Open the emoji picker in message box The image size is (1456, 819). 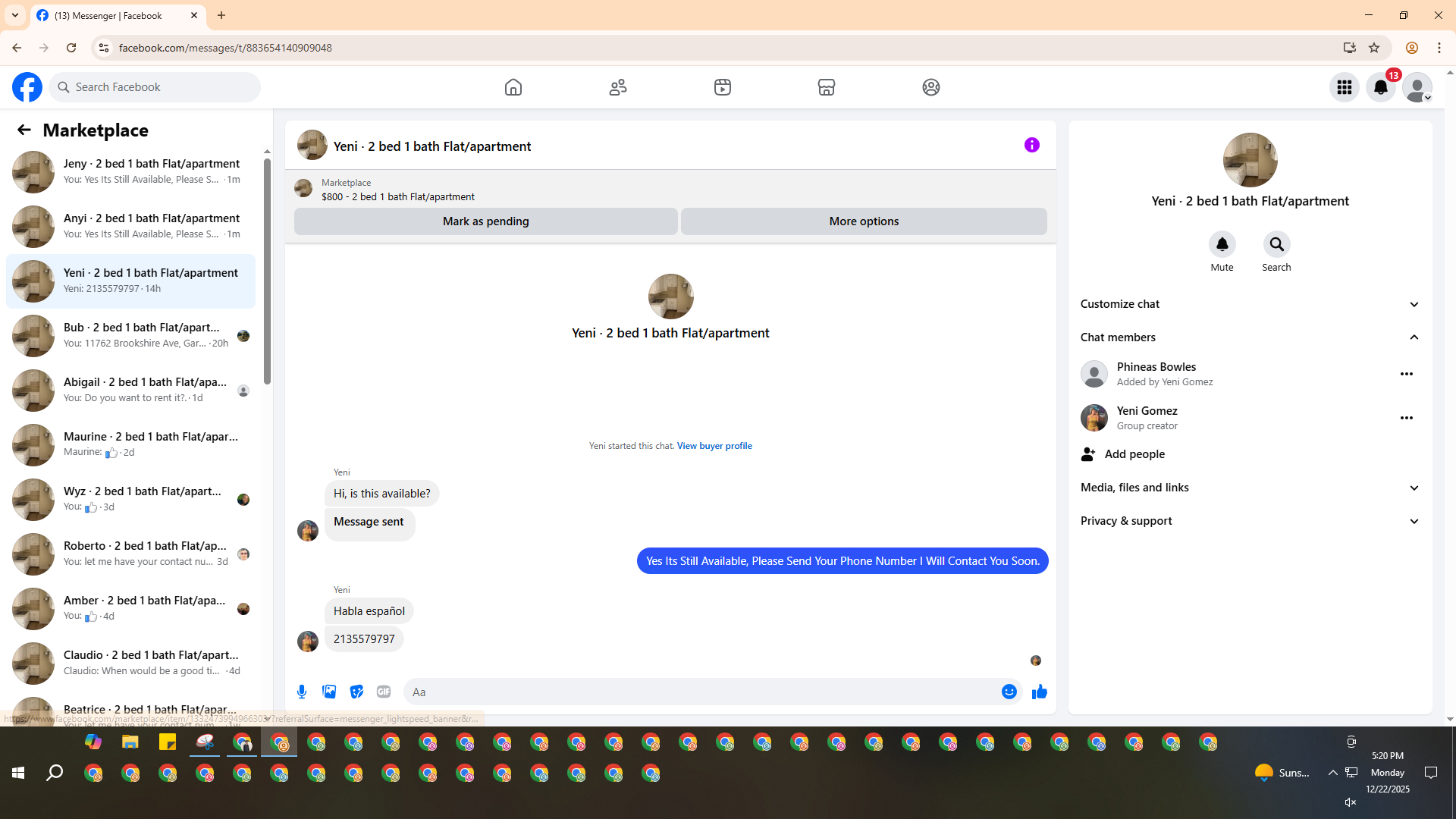[x=1009, y=692]
